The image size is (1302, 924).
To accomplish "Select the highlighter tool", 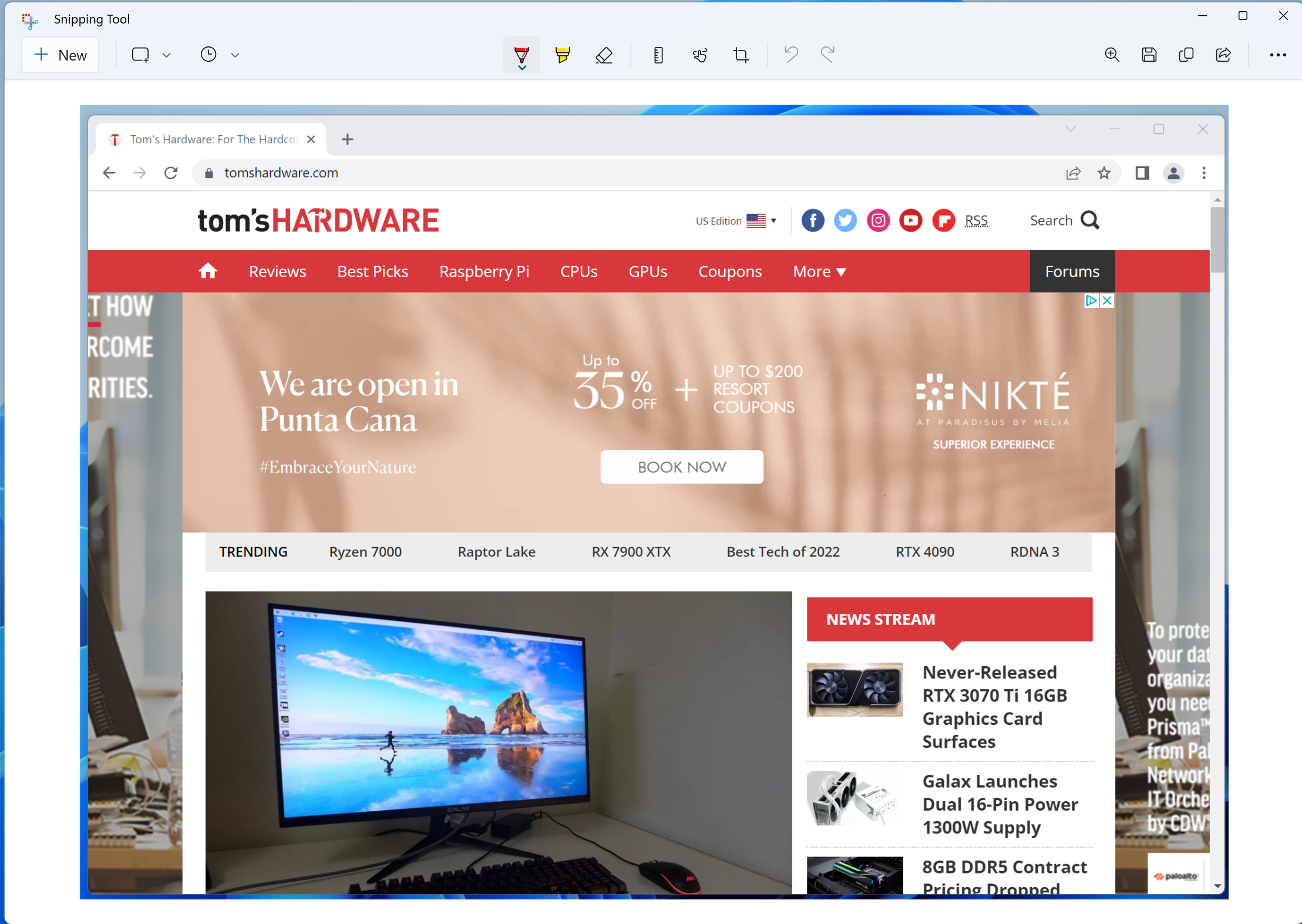I will 562,55.
